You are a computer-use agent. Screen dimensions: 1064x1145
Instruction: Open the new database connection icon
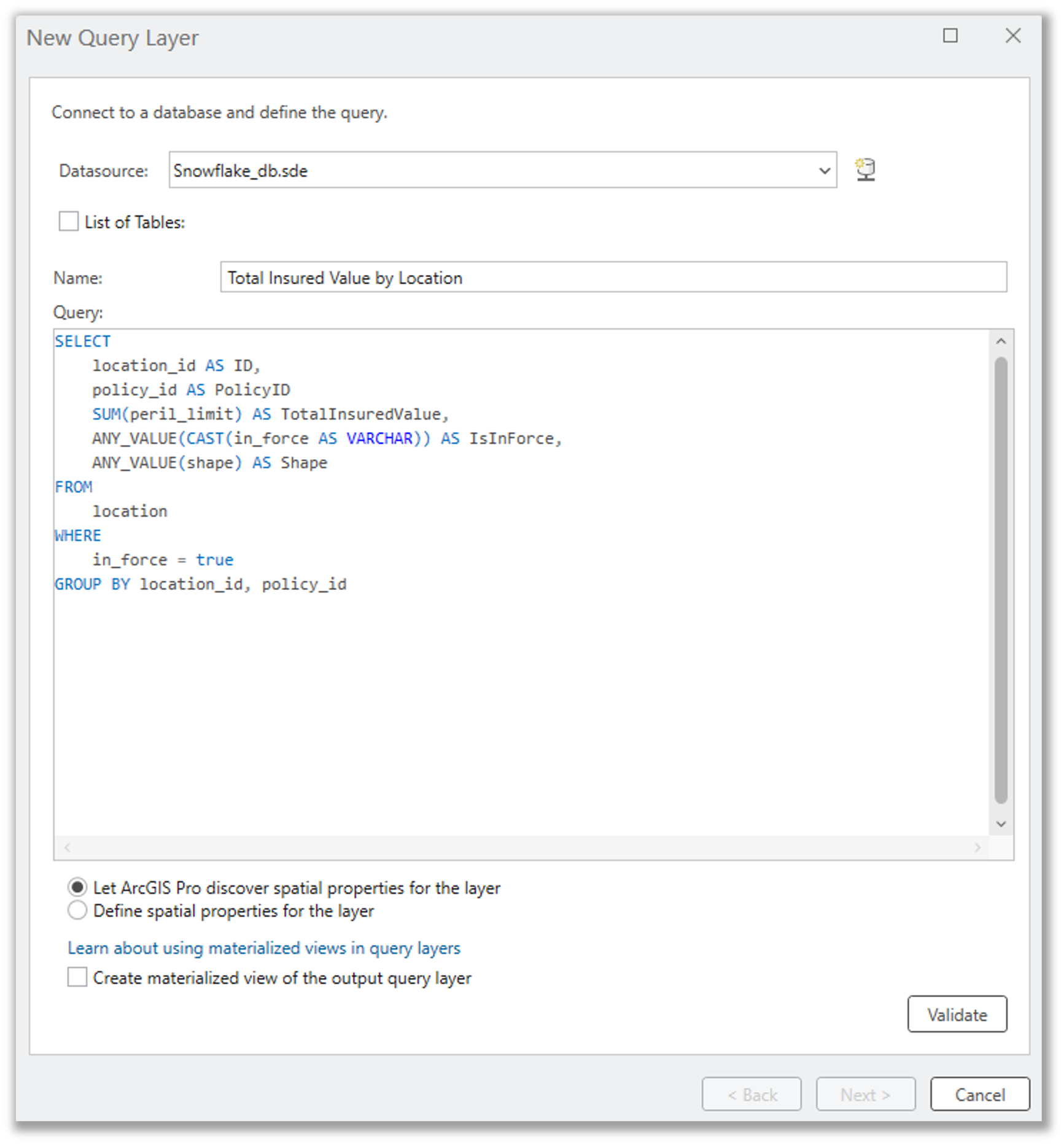(x=866, y=170)
